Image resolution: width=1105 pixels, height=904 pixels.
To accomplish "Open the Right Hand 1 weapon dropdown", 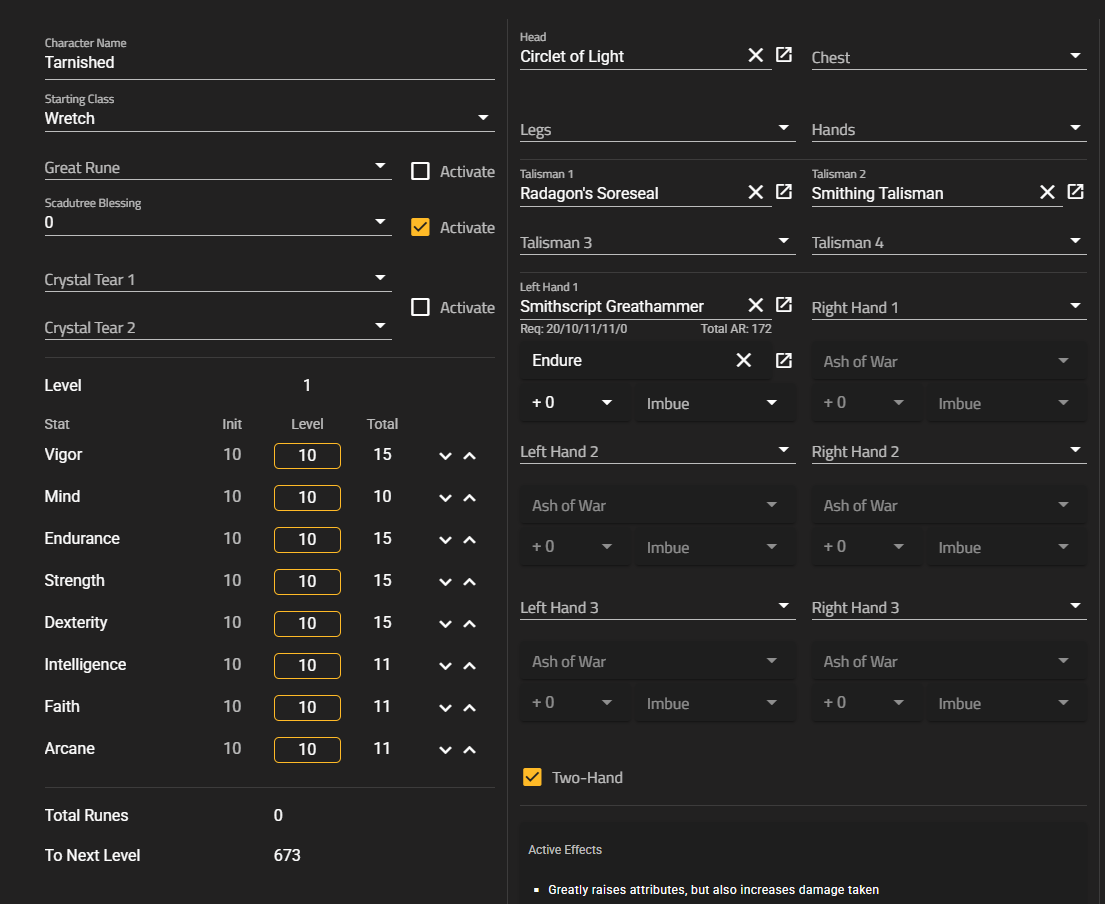I will [x=949, y=307].
